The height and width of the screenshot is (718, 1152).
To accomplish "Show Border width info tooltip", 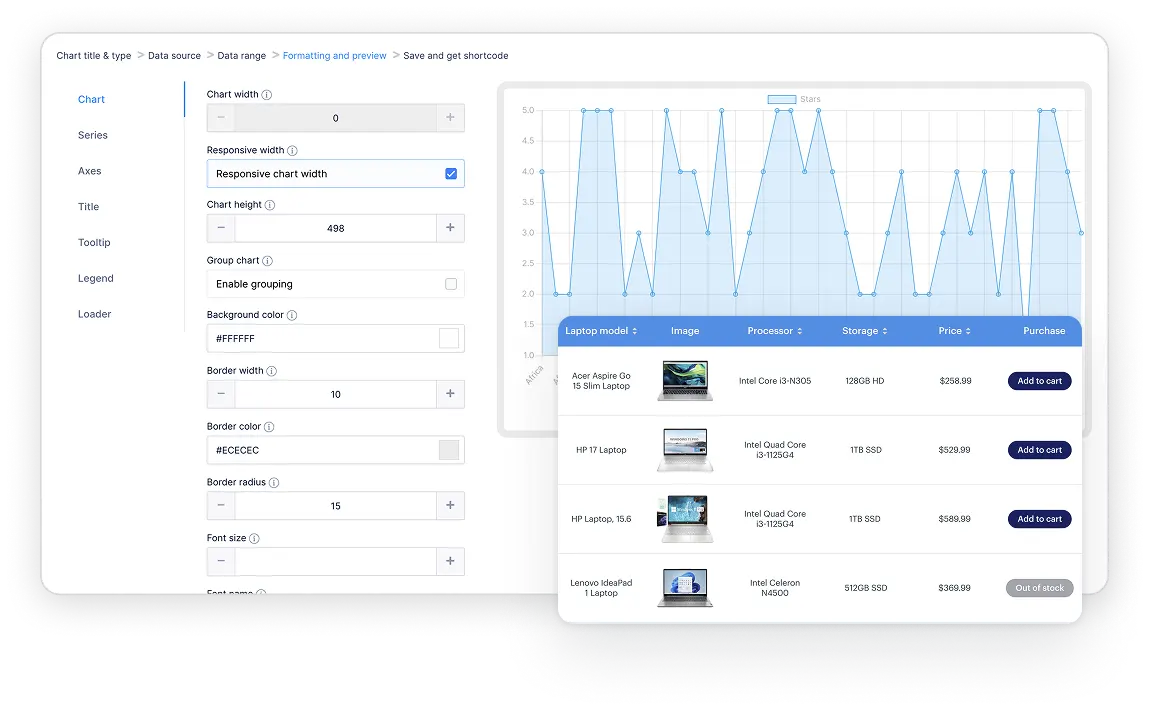I will click(x=271, y=371).
